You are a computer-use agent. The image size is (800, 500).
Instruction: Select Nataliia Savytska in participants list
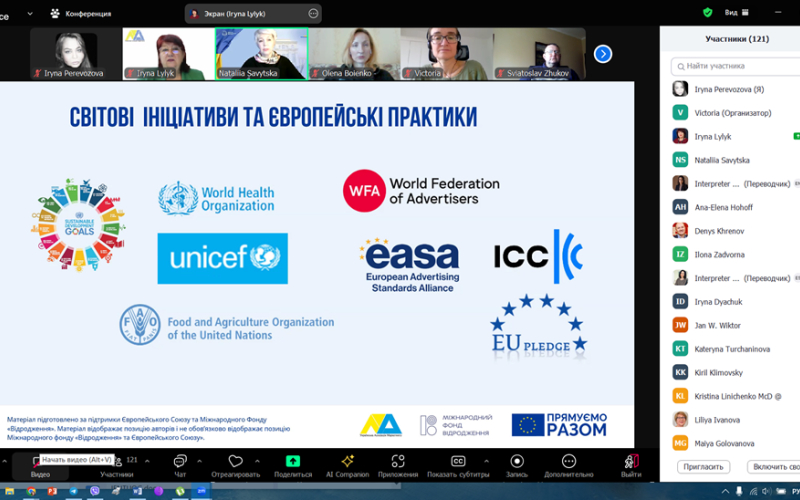(x=733, y=160)
